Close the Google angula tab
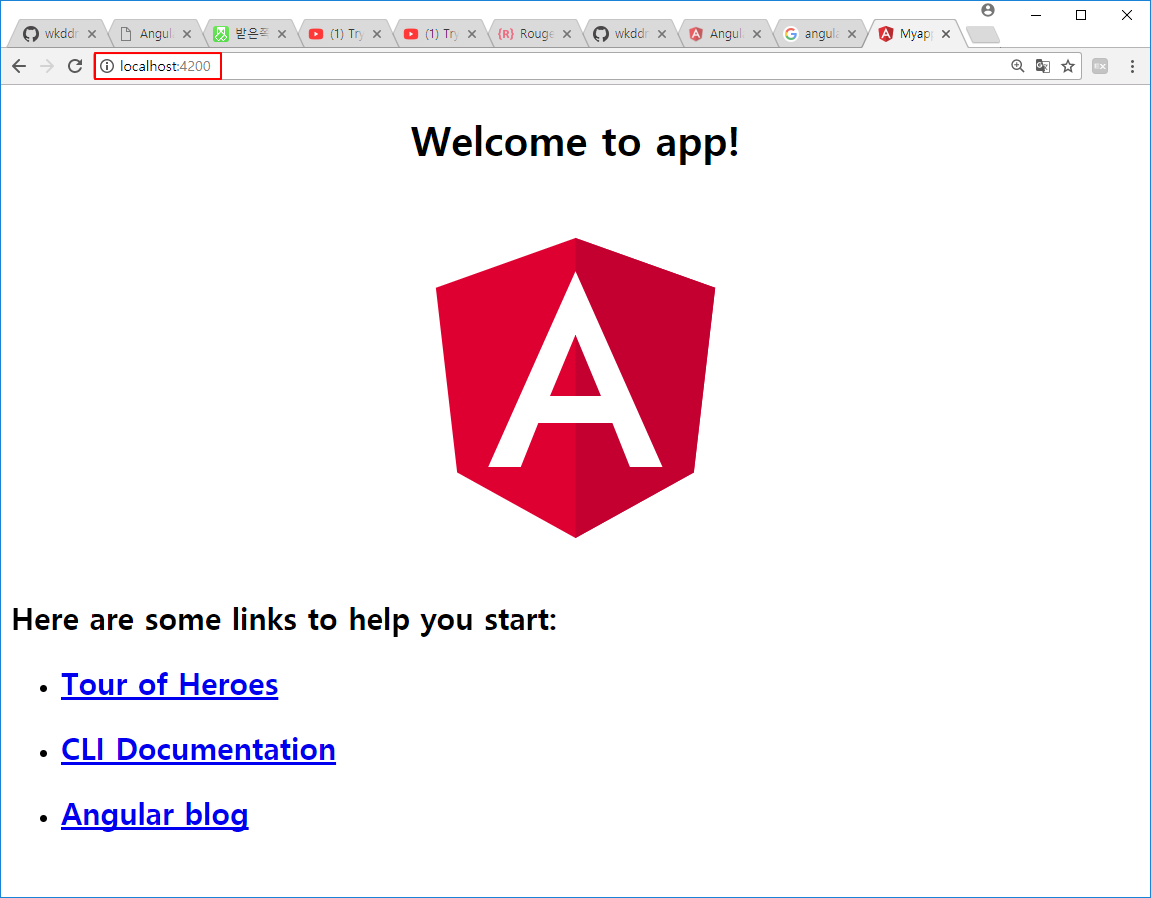The image size is (1151, 898). pos(852,34)
